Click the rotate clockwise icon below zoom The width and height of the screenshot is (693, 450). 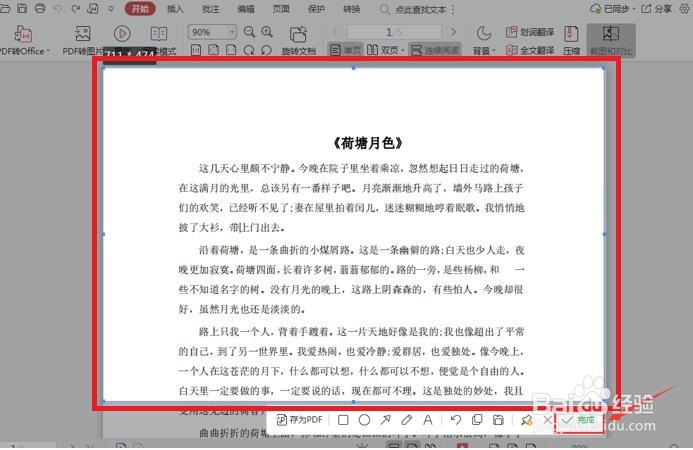tap(249, 50)
